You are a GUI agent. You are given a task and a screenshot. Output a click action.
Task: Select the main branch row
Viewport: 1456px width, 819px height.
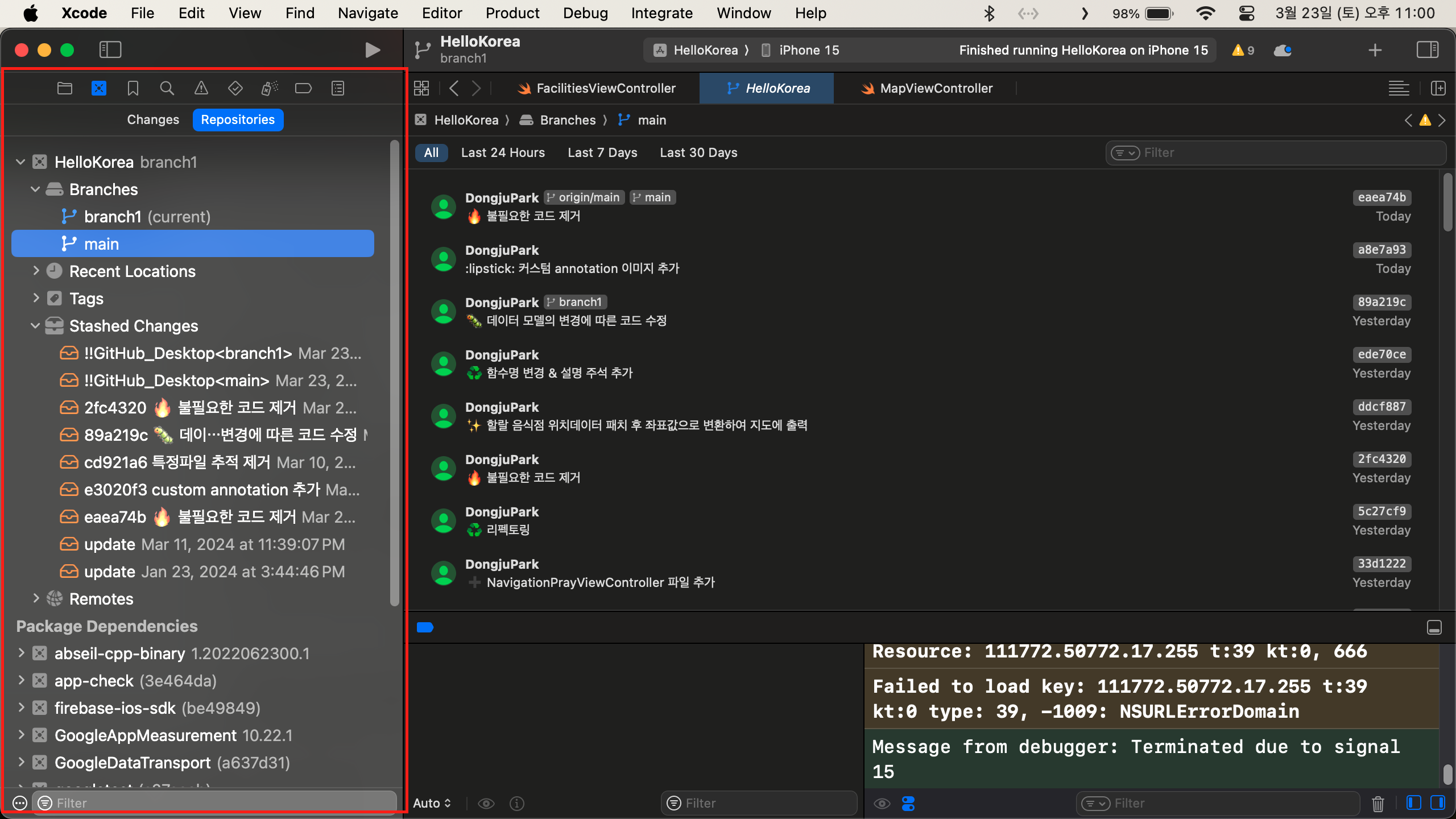[x=193, y=244]
